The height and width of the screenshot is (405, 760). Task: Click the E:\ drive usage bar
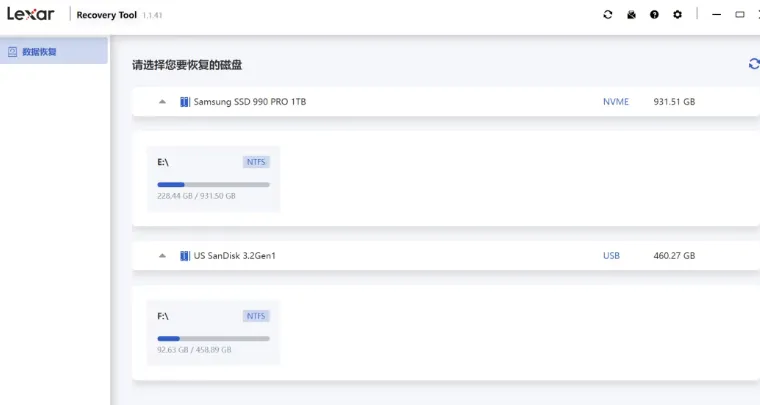pyautogui.click(x=213, y=184)
